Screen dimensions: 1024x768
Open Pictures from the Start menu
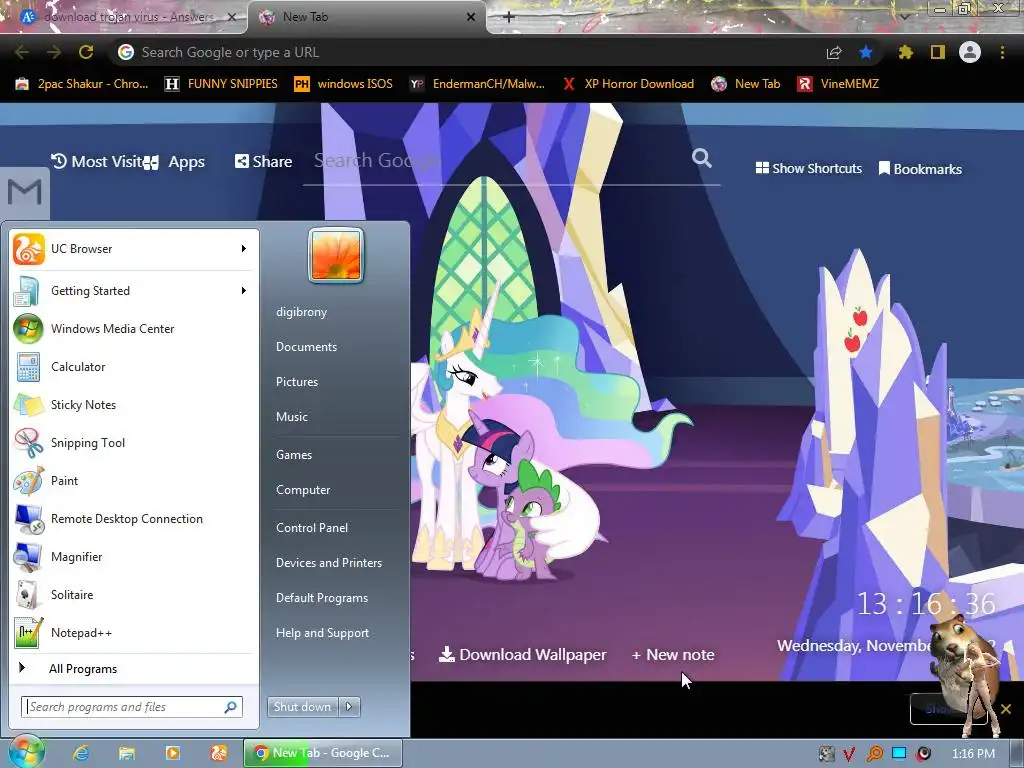pyautogui.click(x=296, y=382)
